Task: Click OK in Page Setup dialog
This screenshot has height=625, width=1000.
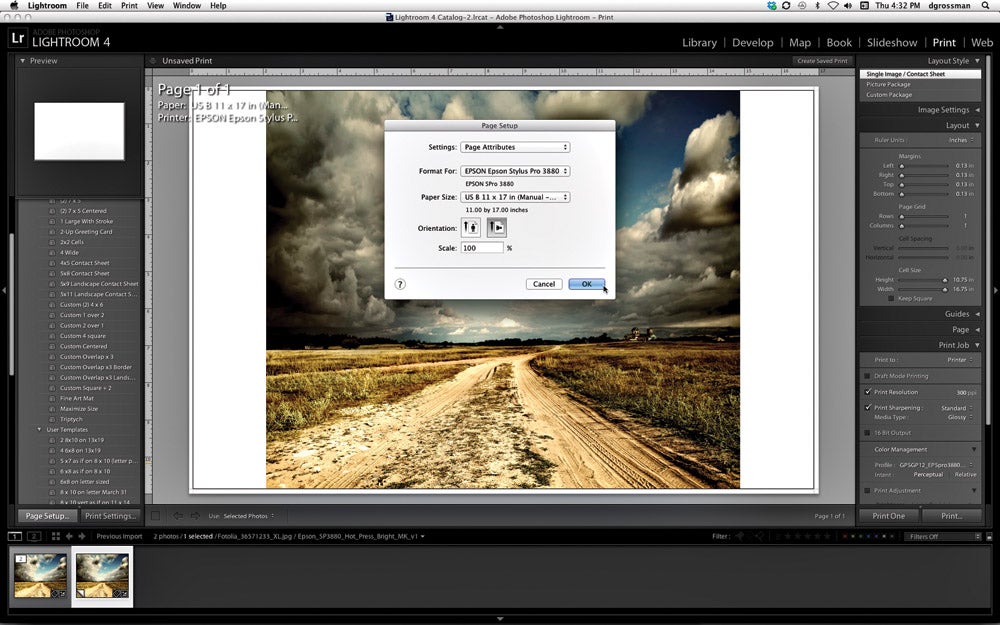Action: click(x=587, y=284)
